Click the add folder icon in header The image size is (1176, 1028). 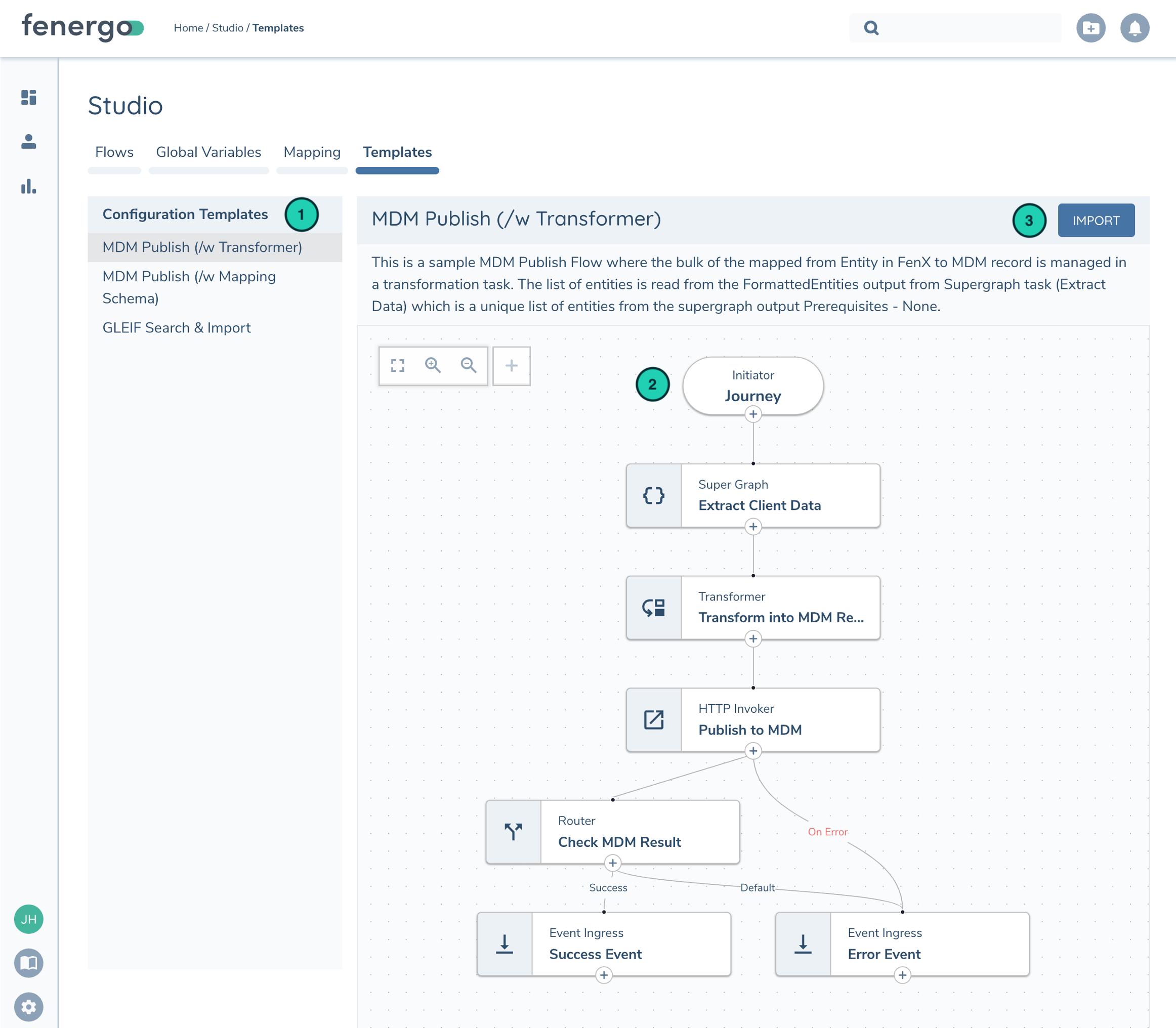[1090, 28]
